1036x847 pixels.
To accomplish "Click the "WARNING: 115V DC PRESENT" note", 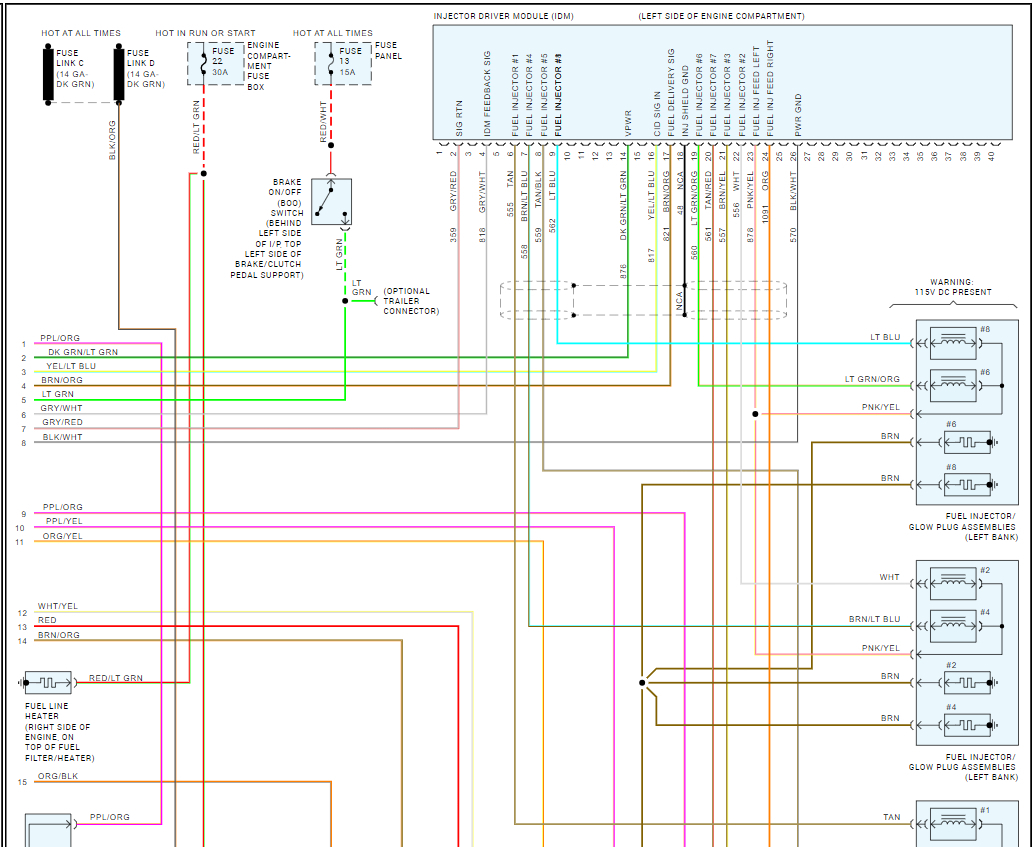I will click(953, 287).
